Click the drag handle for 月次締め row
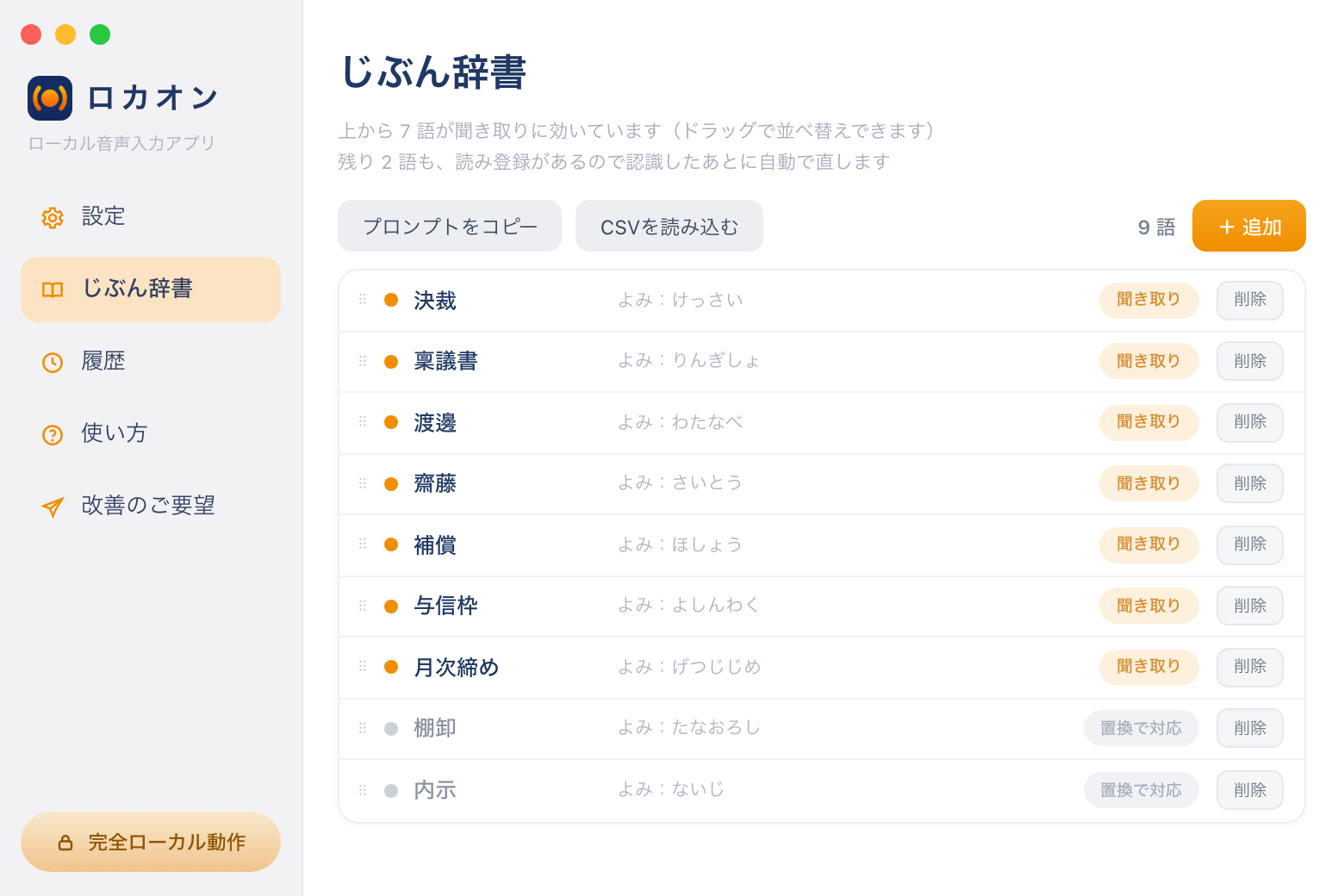This screenshot has height=896, width=1344. coord(363,667)
